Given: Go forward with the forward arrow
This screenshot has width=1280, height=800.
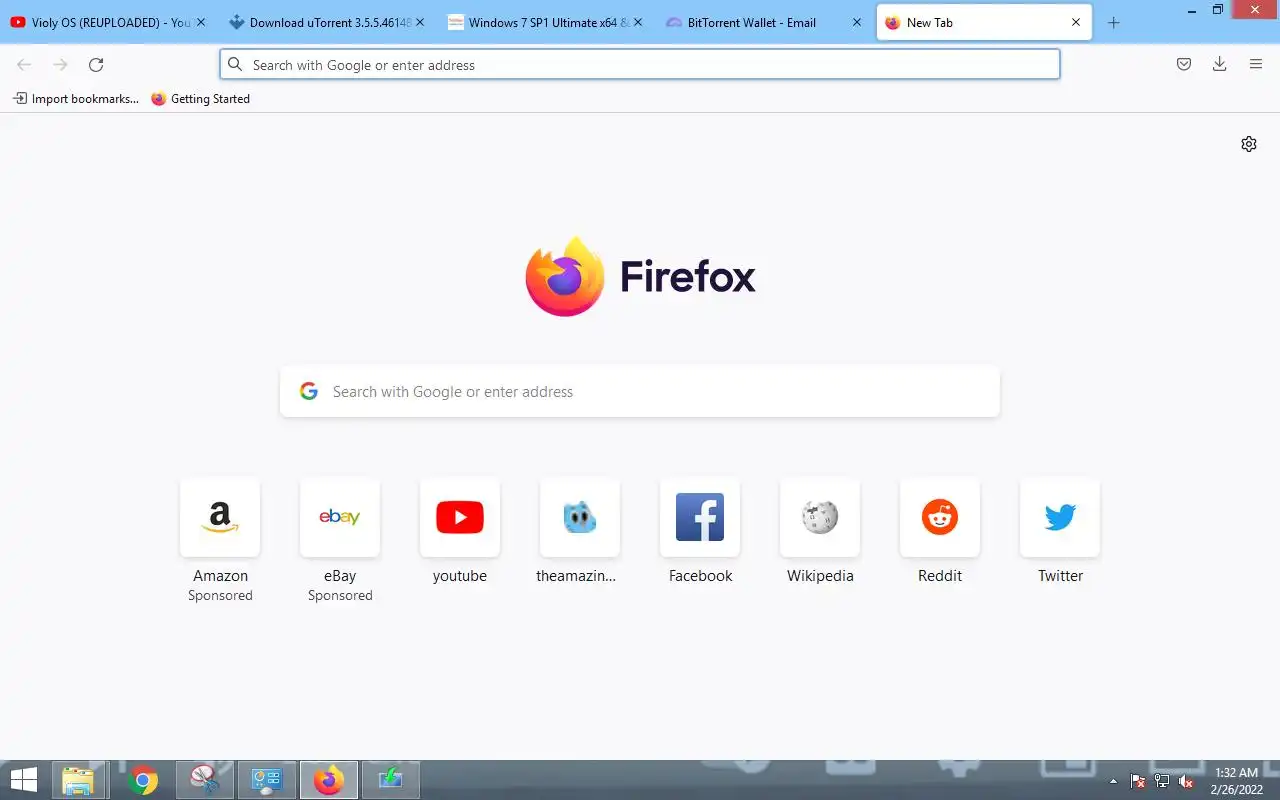Looking at the screenshot, I should coord(60,65).
